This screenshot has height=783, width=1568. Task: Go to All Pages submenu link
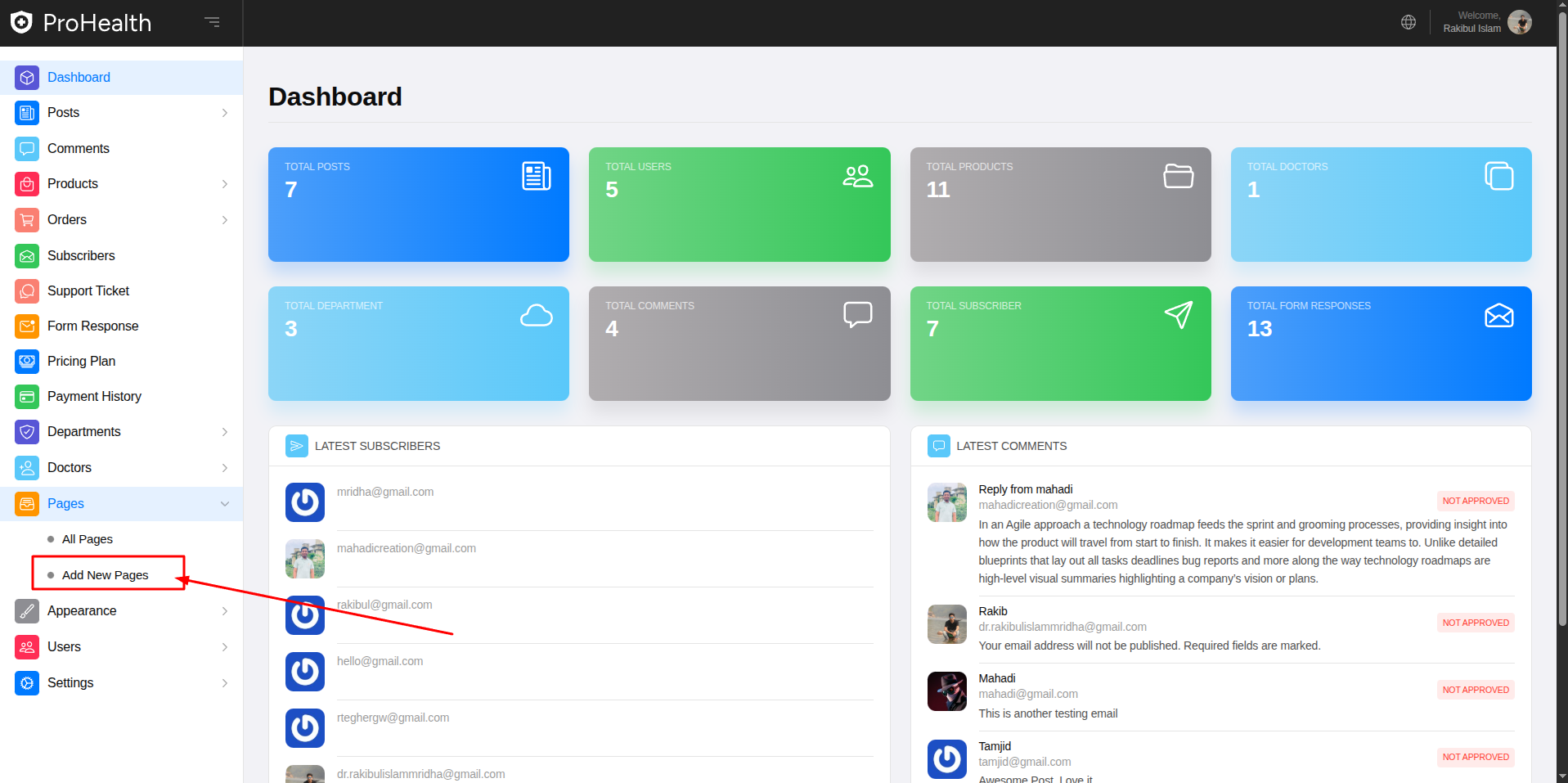pos(88,539)
